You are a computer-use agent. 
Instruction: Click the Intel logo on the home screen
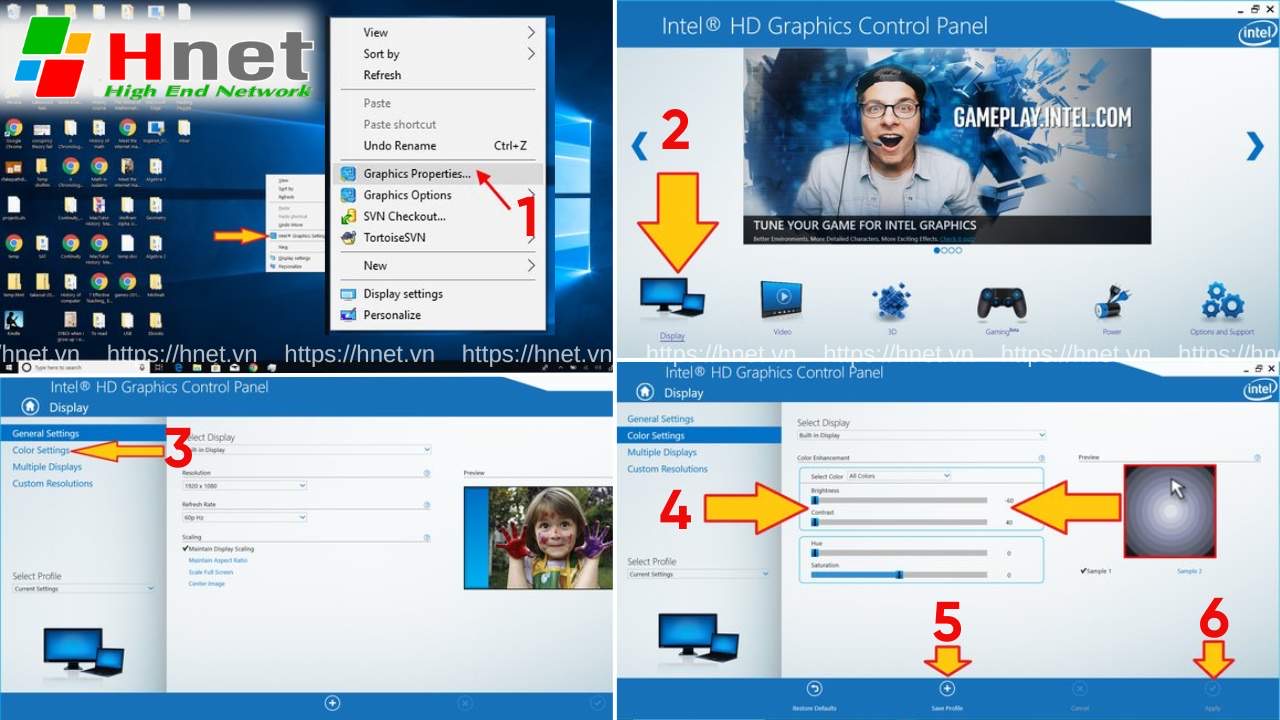coord(1257,35)
